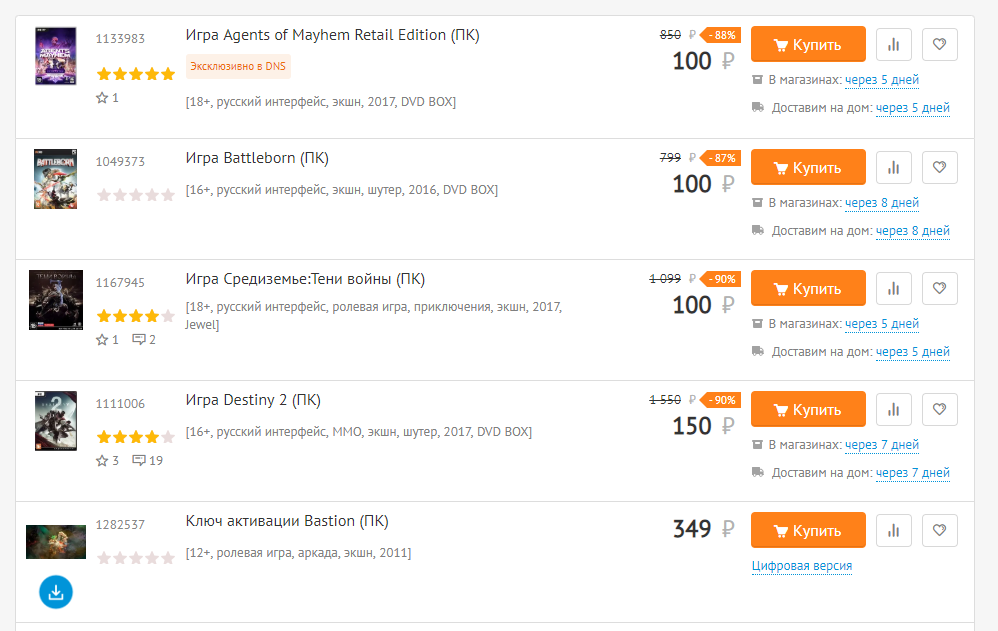Open Средиземье:Тени войны cover thumbnail
The image size is (998, 631).
click(x=56, y=300)
